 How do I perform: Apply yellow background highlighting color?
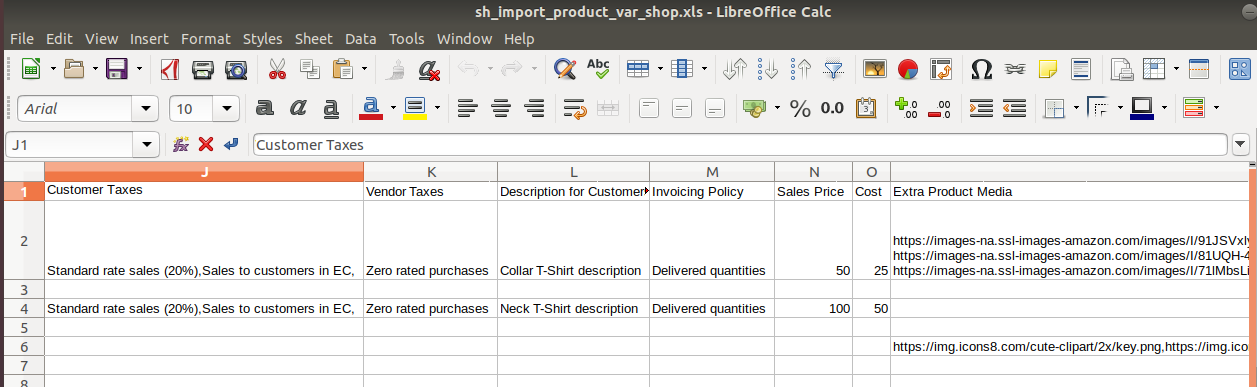coord(414,108)
